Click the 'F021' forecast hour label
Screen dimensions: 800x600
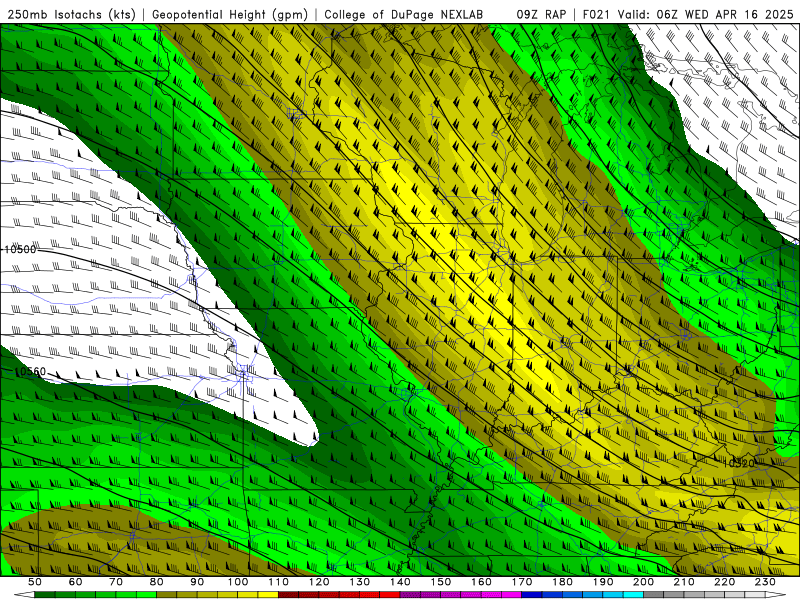[597, 14]
